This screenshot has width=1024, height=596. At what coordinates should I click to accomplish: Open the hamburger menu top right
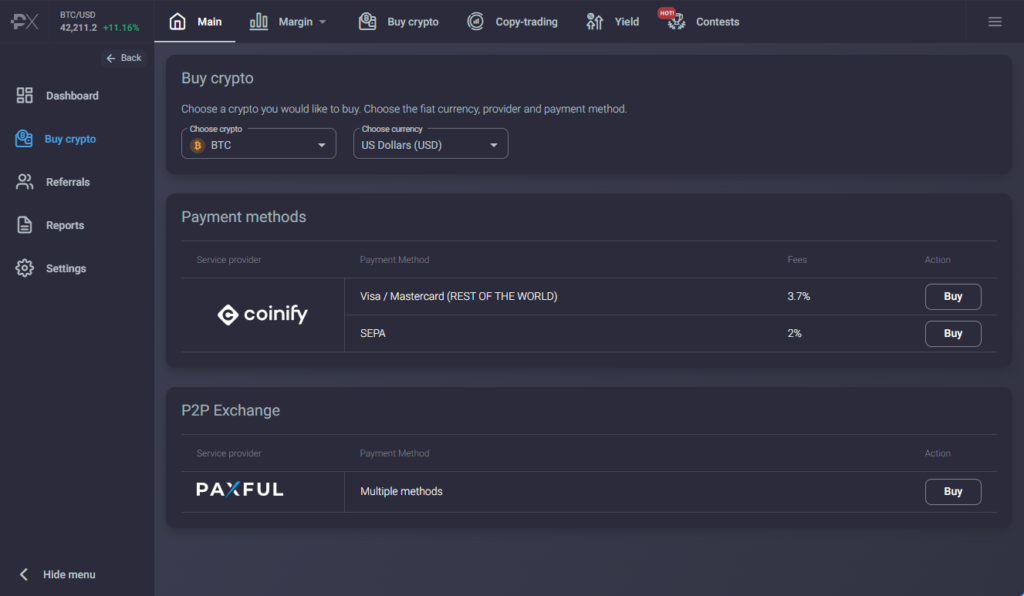click(996, 20)
